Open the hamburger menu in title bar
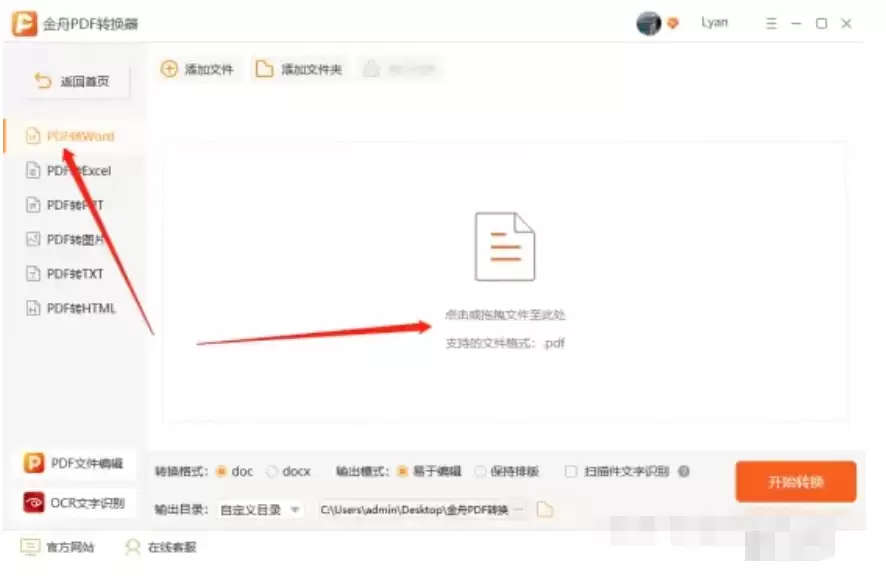886x579 pixels. click(771, 24)
